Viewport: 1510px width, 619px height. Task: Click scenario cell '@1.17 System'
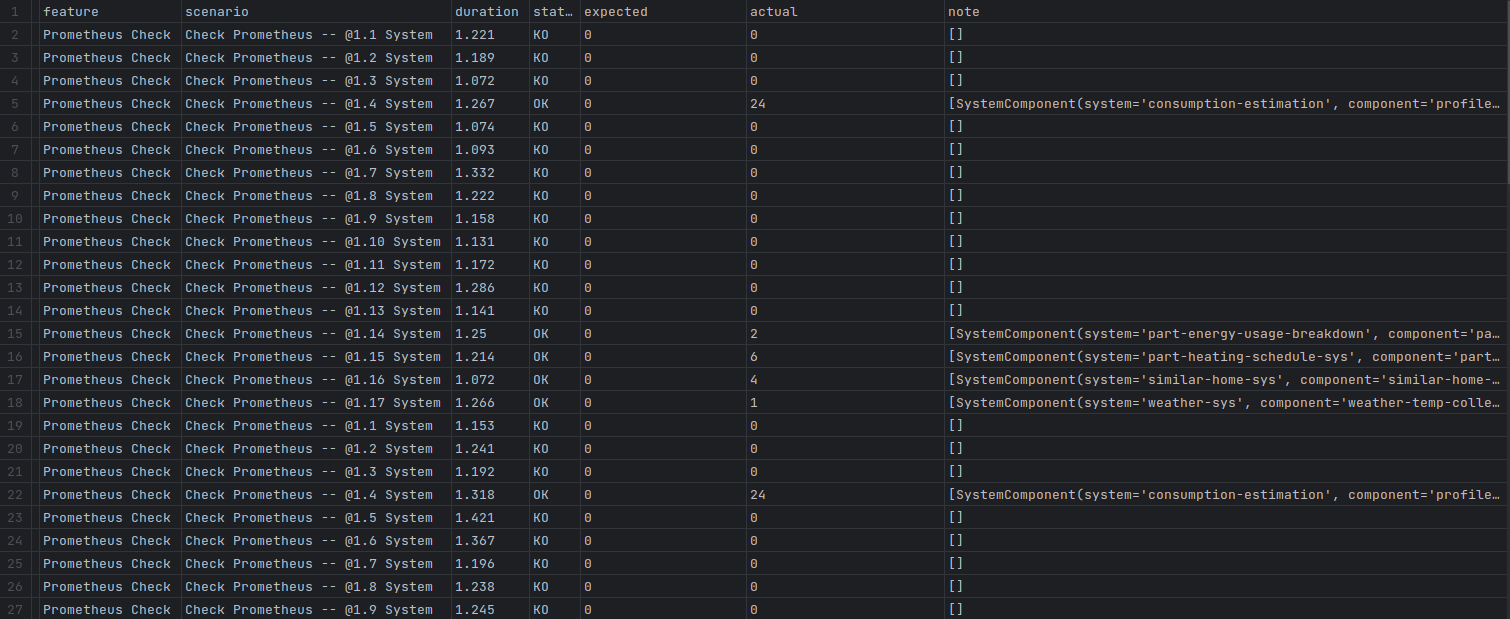coord(313,403)
